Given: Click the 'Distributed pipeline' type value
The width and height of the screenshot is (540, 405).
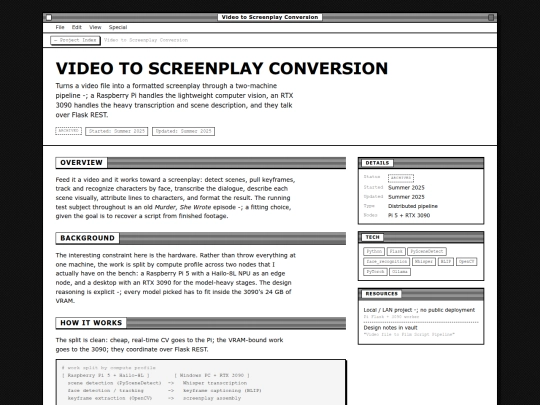Looking at the screenshot, I should [x=413, y=206].
